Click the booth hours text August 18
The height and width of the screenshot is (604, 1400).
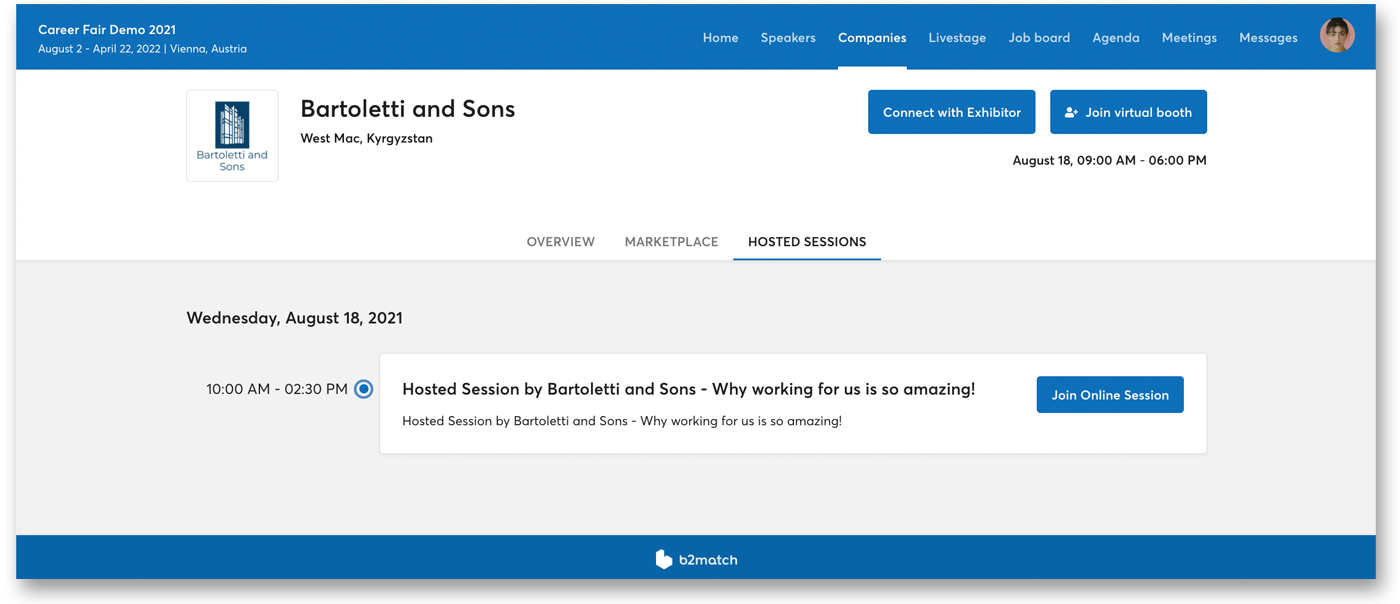pyautogui.click(x=1109, y=160)
